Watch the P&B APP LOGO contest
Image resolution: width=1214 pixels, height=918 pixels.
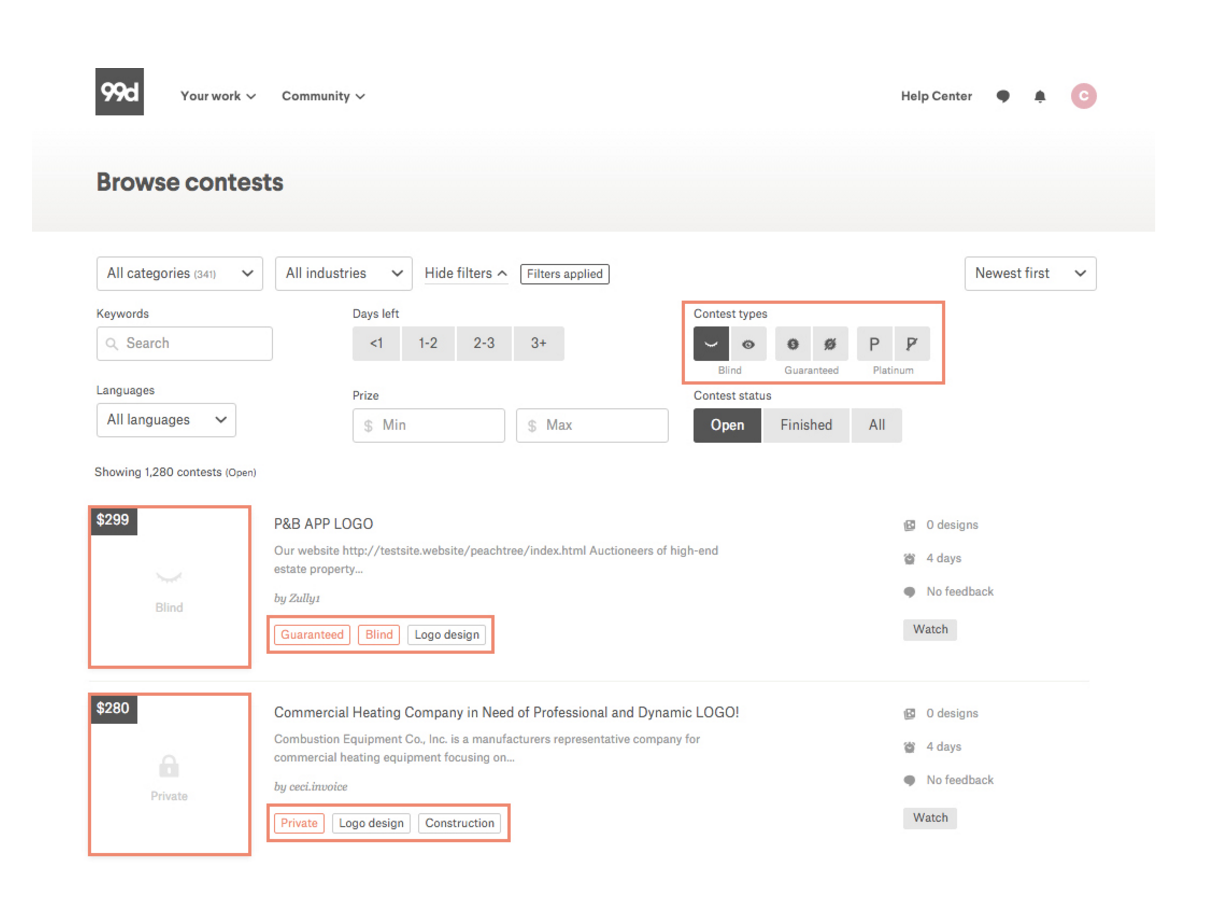click(x=930, y=629)
